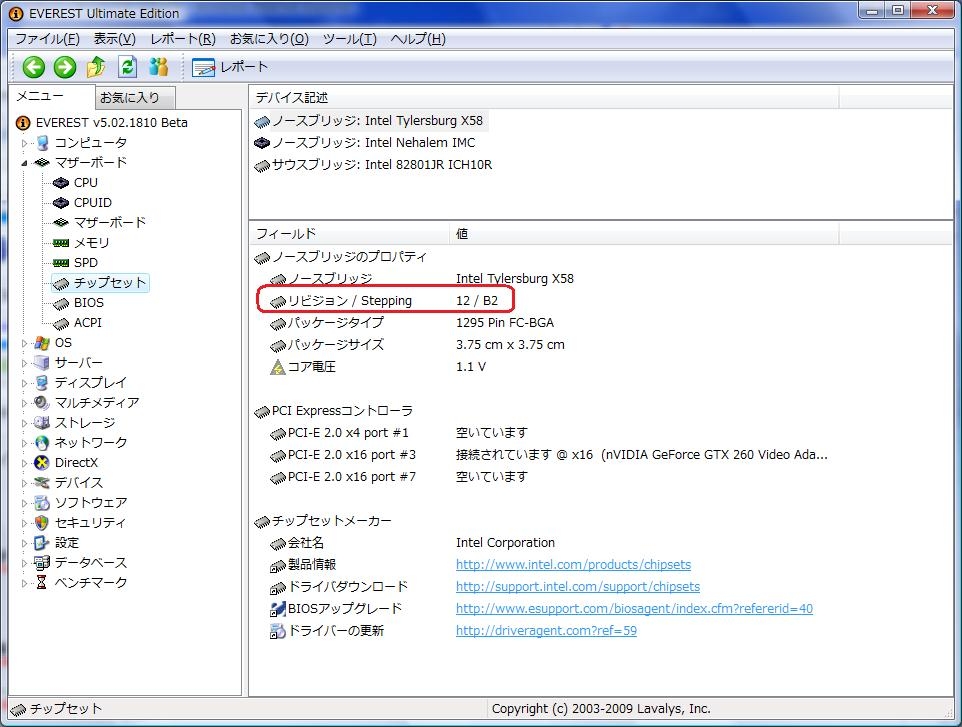Click the Up folder arrow toolbar icon
The width and height of the screenshot is (962, 727).
[x=96, y=67]
